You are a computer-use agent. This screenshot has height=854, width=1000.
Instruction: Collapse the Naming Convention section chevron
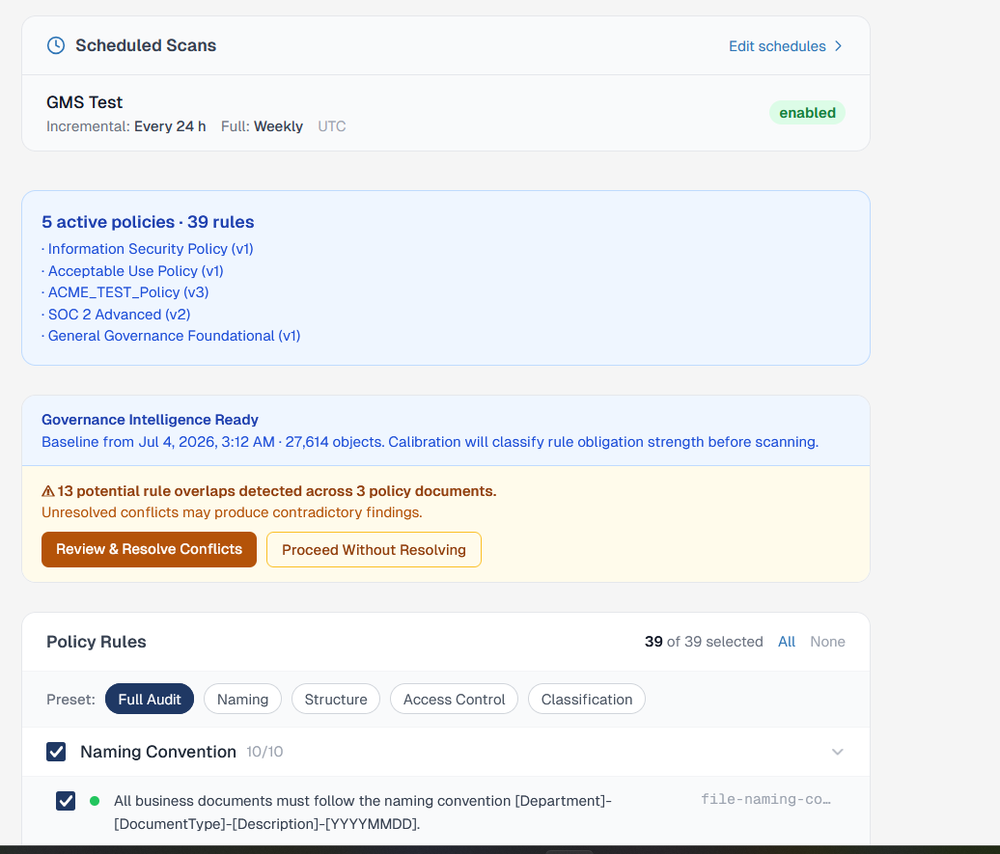coord(837,752)
